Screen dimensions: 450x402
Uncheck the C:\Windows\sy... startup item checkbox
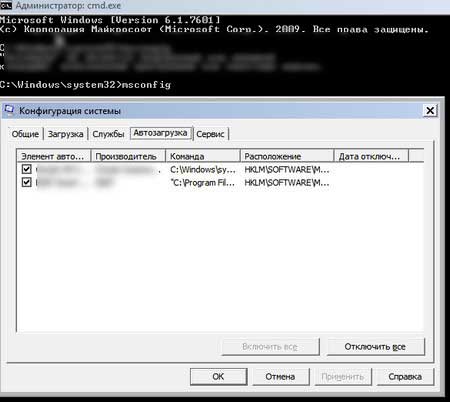tap(27, 169)
